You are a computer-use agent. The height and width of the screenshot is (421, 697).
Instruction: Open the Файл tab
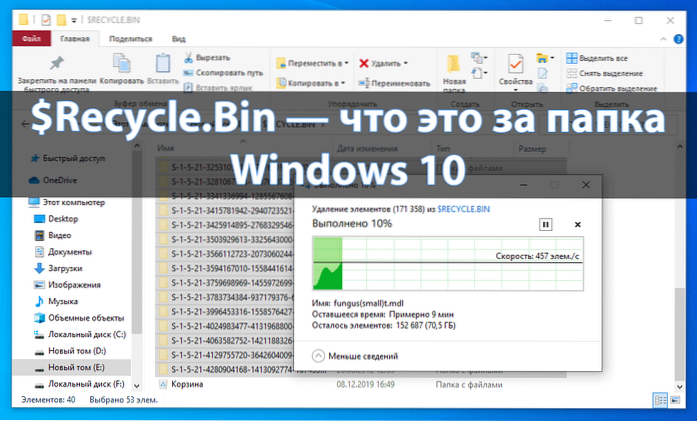click(31, 39)
